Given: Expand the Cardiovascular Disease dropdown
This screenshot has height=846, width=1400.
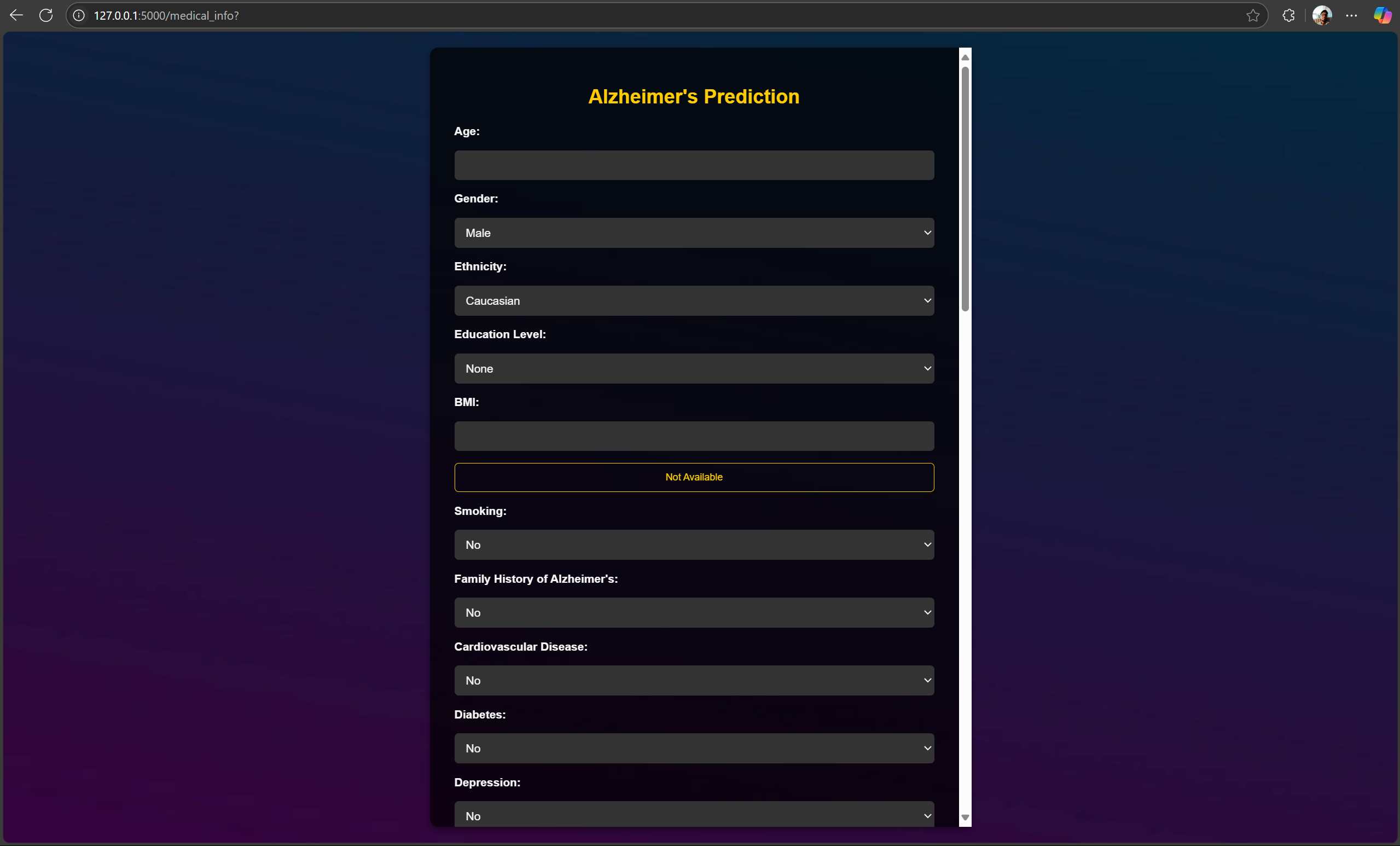Looking at the screenshot, I should coord(694,681).
